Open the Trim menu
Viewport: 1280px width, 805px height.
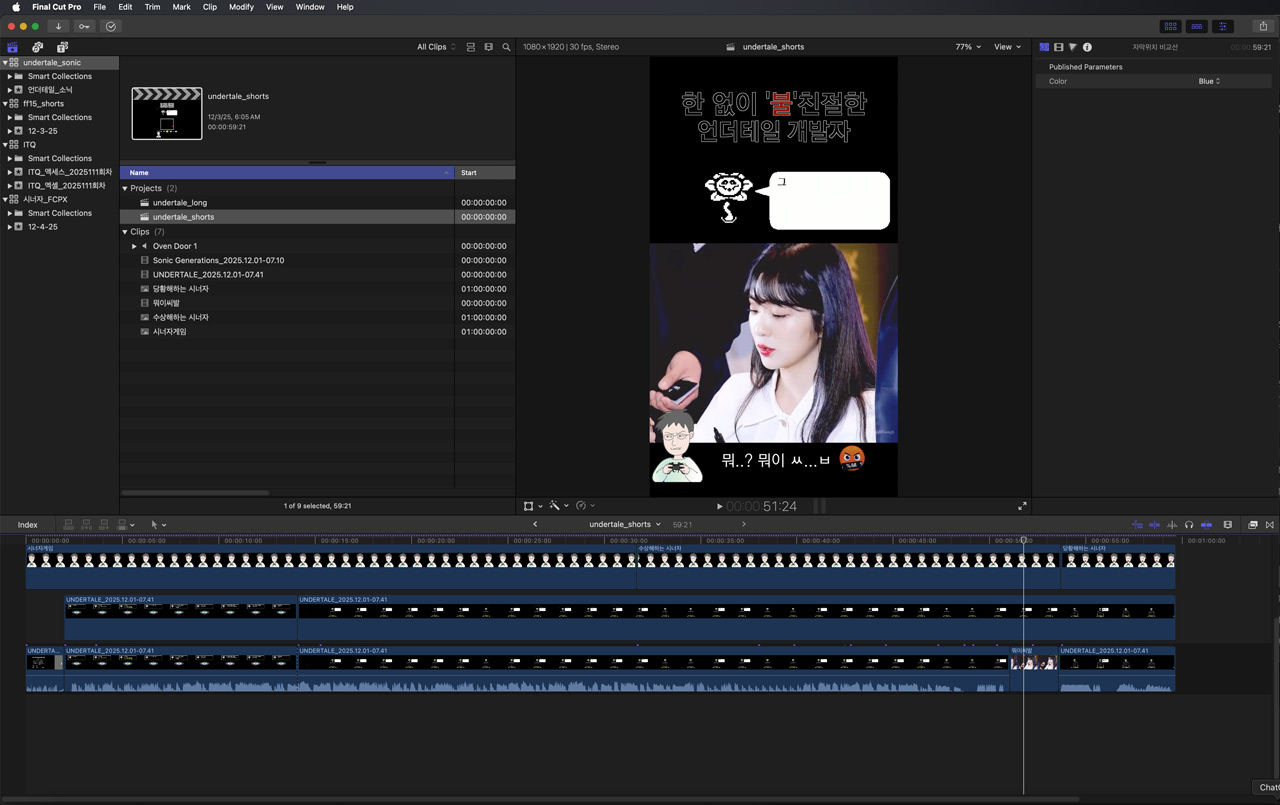[152, 7]
